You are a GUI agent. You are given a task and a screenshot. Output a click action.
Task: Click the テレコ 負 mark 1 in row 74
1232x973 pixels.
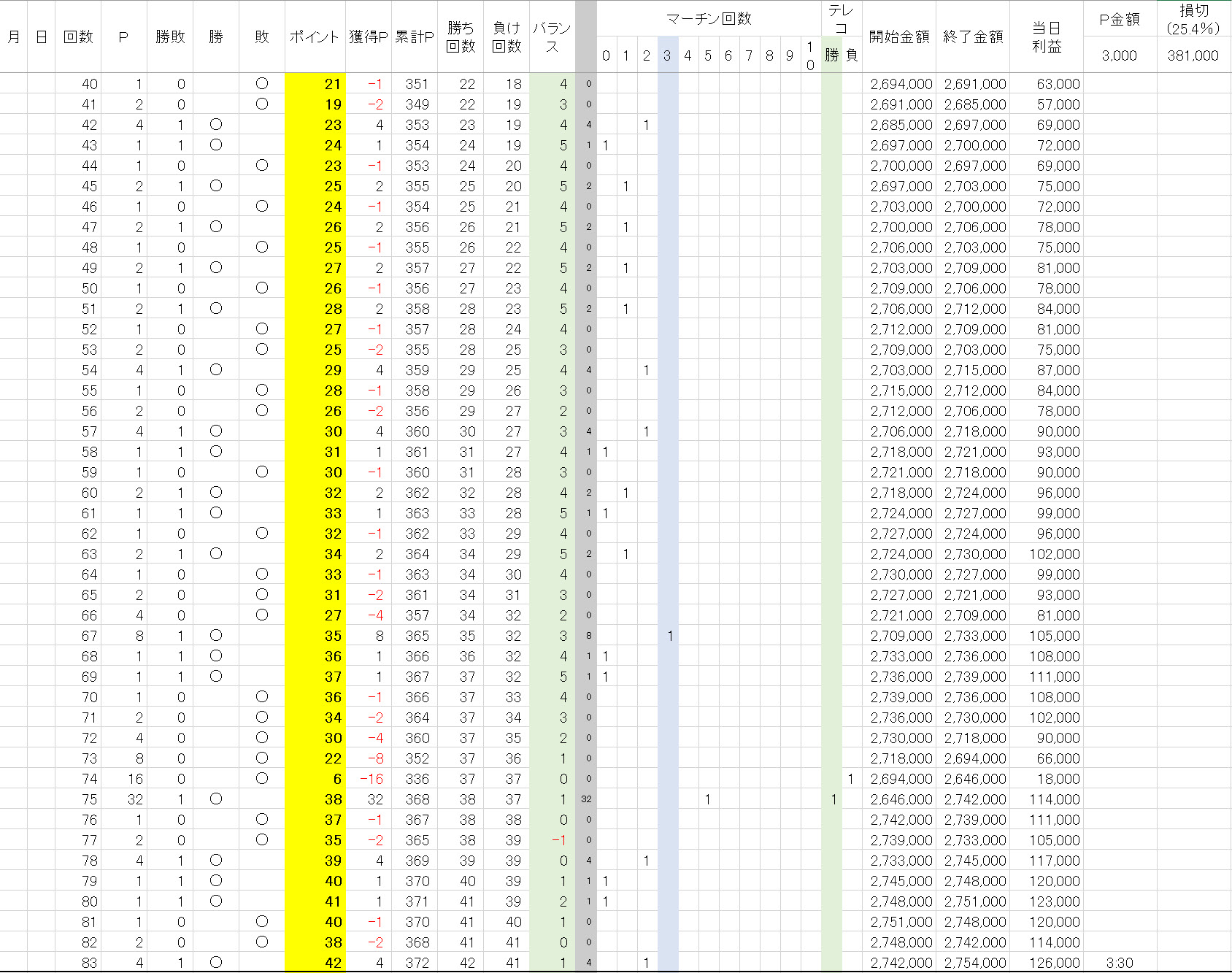[852, 779]
